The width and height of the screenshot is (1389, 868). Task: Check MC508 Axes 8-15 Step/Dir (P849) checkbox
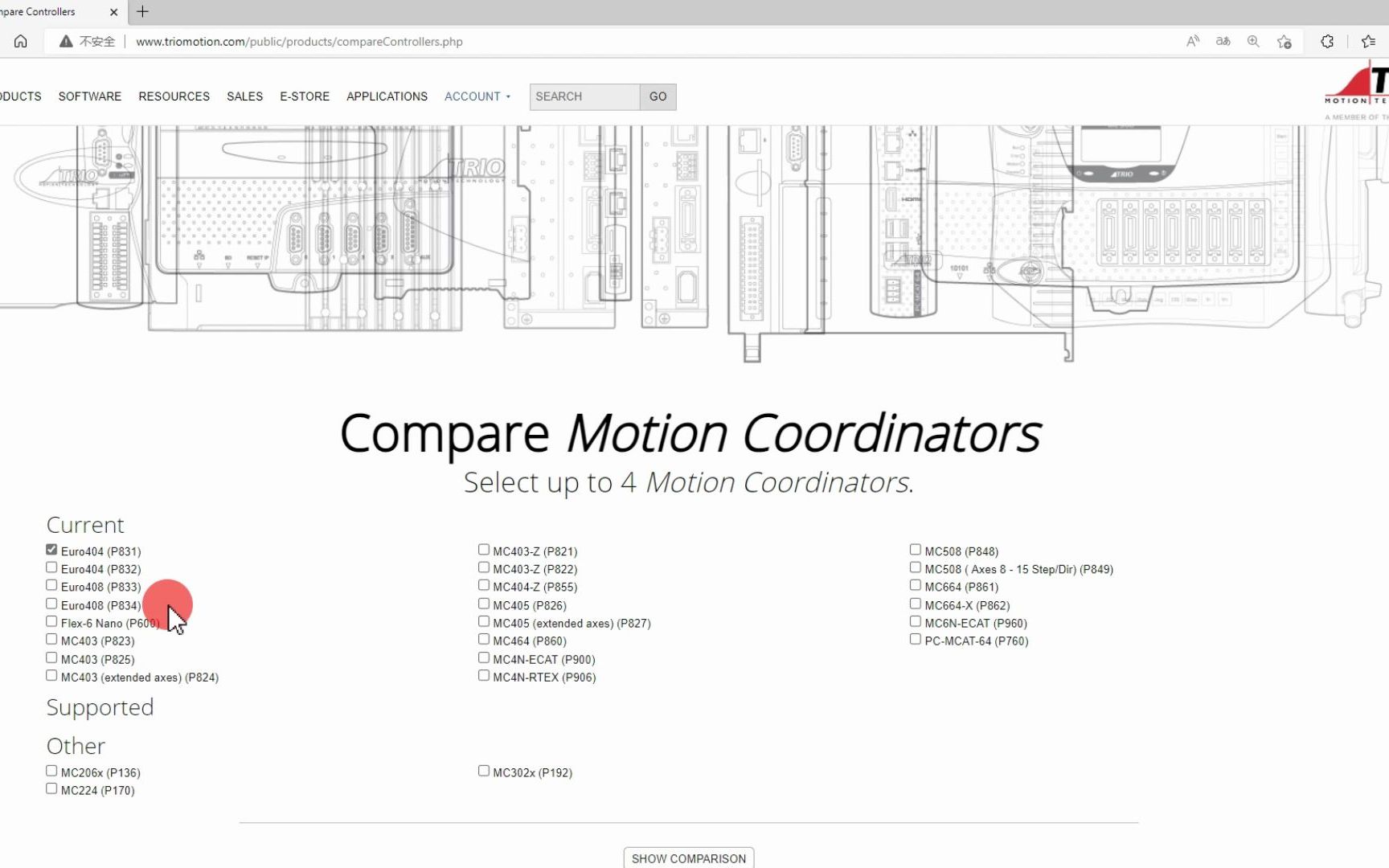point(916,567)
